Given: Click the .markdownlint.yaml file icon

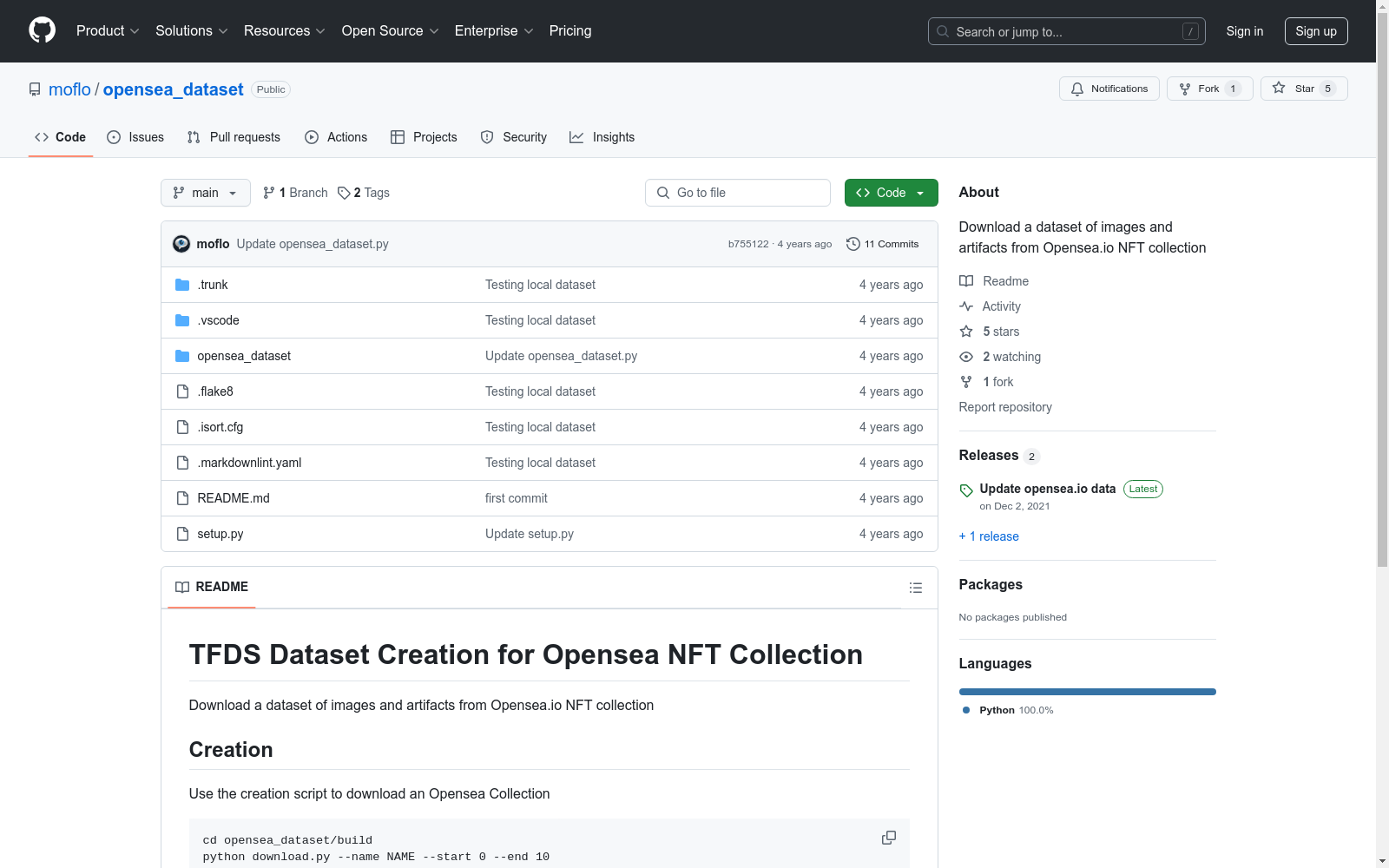Looking at the screenshot, I should point(182,463).
